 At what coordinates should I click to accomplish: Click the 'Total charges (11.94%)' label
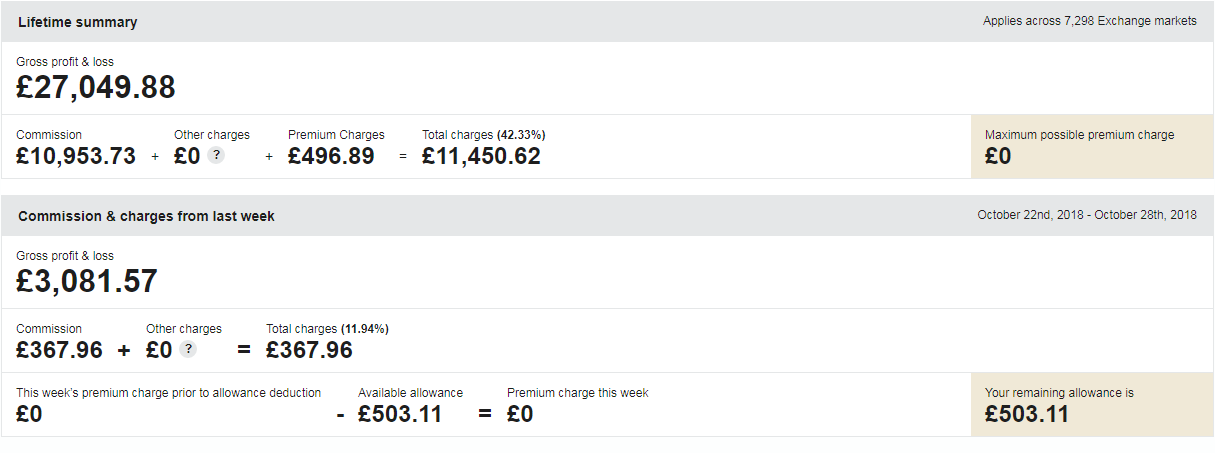point(327,329)
